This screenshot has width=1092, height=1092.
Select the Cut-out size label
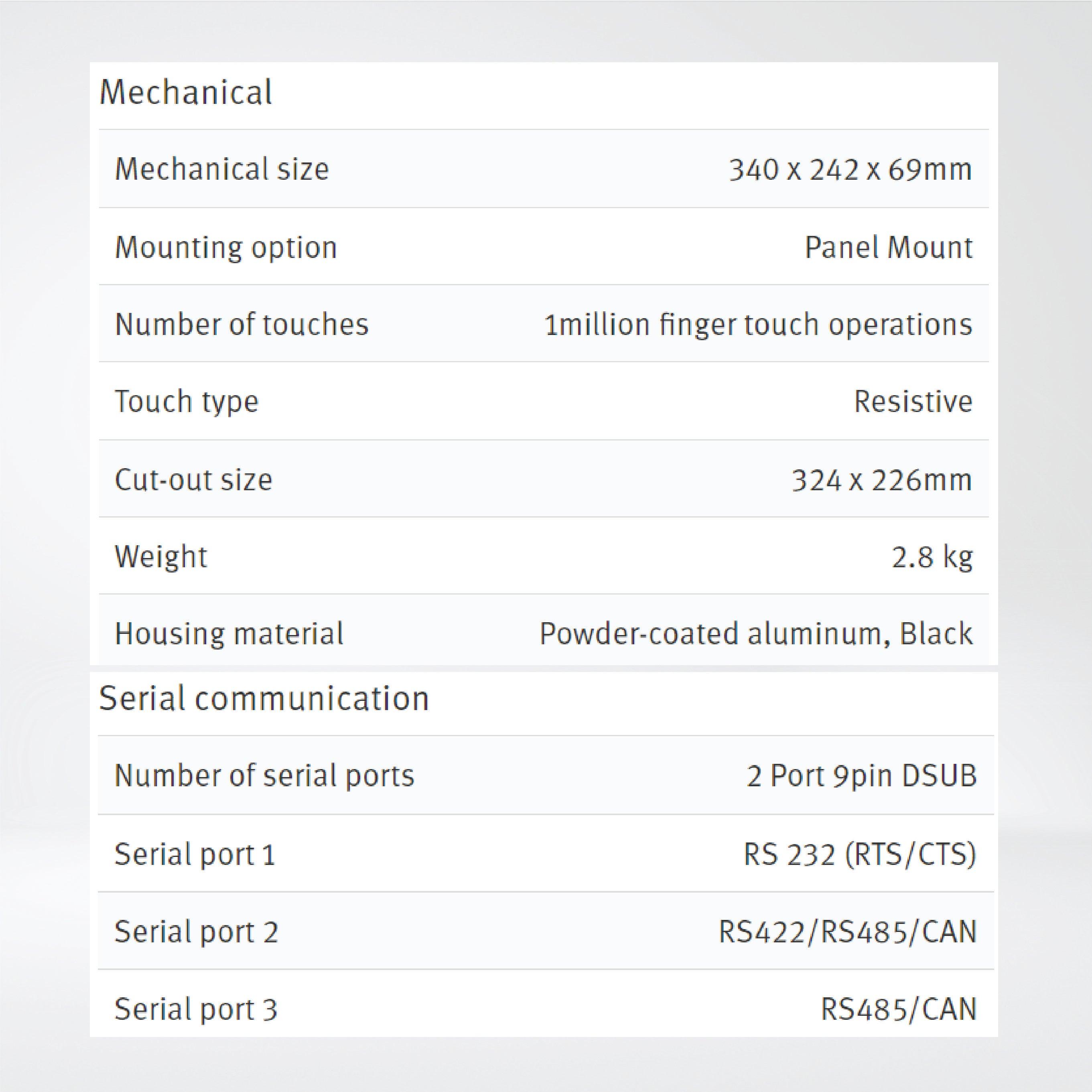point(193,479)
